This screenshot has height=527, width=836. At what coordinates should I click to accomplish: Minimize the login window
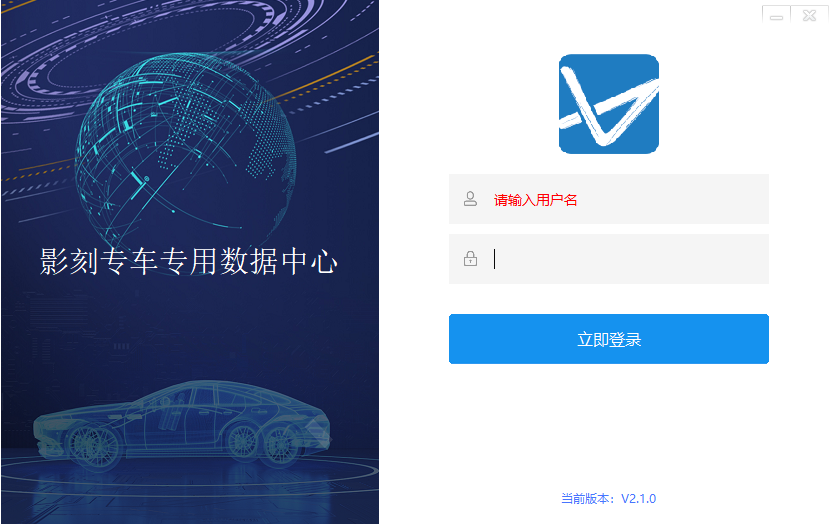click(776, 15)
